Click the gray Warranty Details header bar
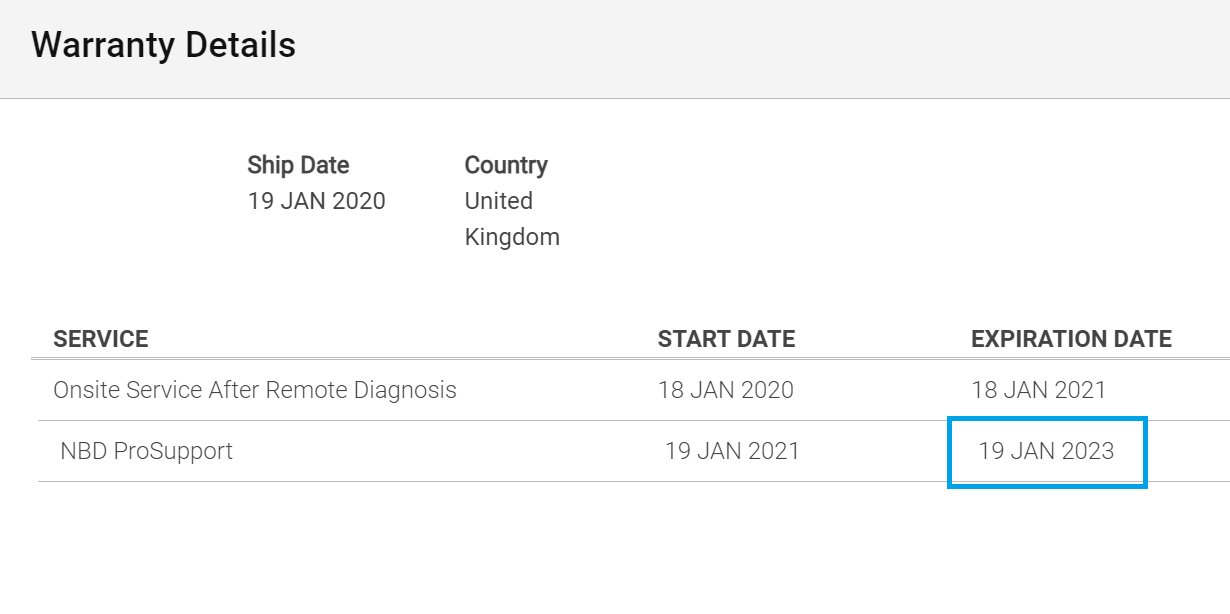This screenshot has height=614, width=1230. (615, 49)
